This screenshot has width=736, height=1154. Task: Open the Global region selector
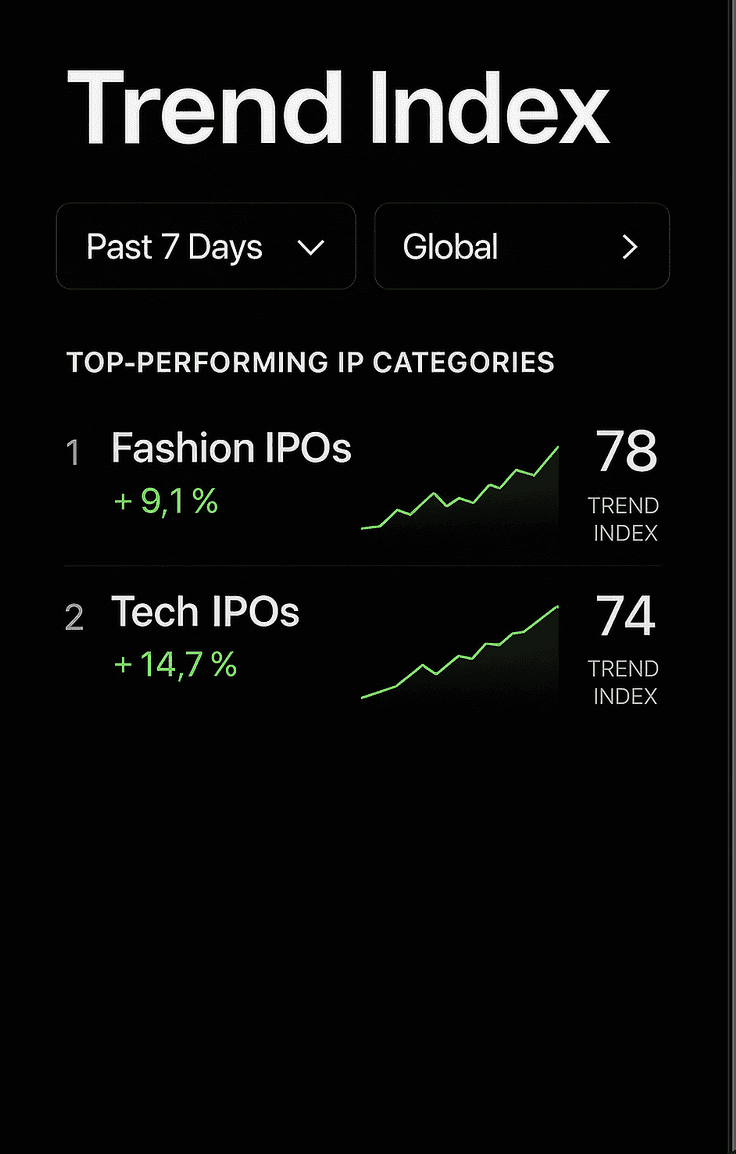pos(522,246)
